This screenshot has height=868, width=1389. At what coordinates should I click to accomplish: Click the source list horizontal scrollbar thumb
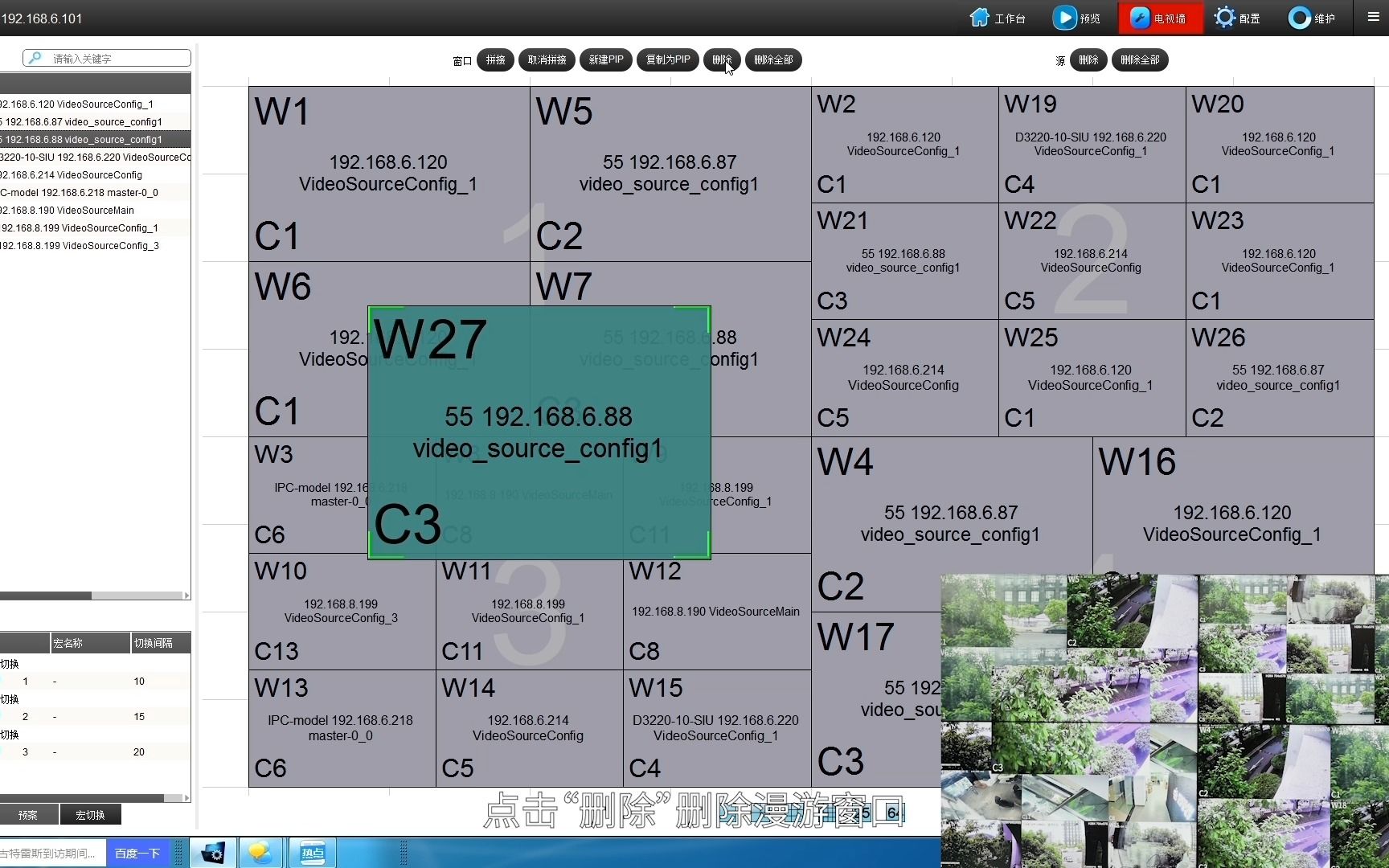coord(45,596)
